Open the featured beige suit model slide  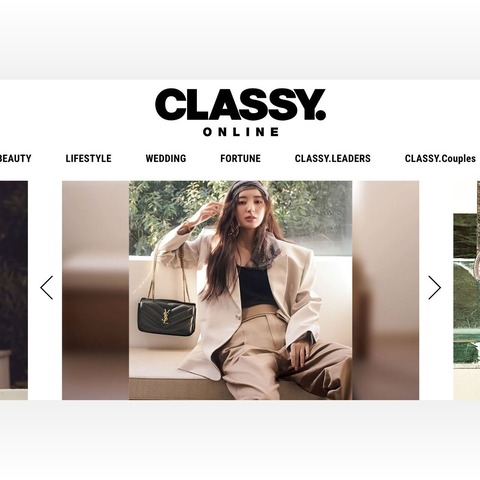240,290
